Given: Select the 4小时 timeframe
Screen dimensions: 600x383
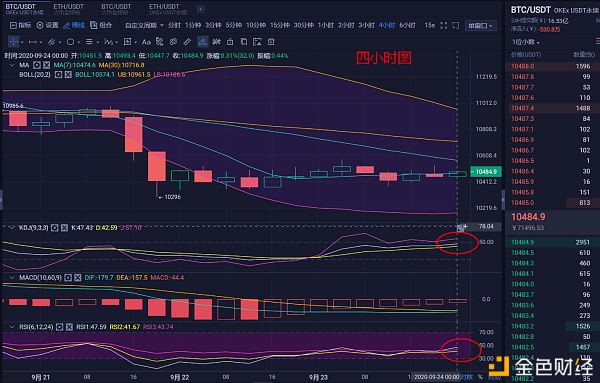Looking at the screenshot, I should (386, 25).
